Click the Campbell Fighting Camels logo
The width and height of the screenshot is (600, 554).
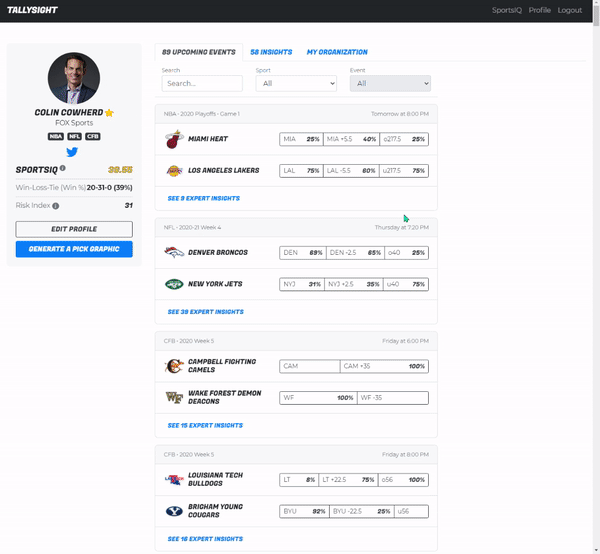tap(174, 366)
